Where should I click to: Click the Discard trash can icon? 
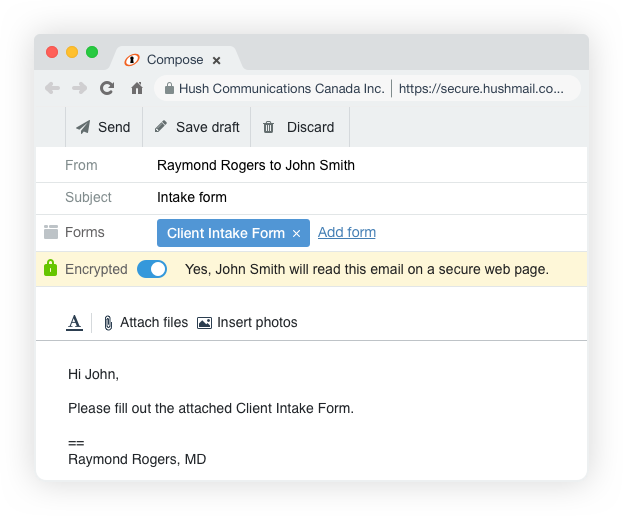[x=269, y=127]
